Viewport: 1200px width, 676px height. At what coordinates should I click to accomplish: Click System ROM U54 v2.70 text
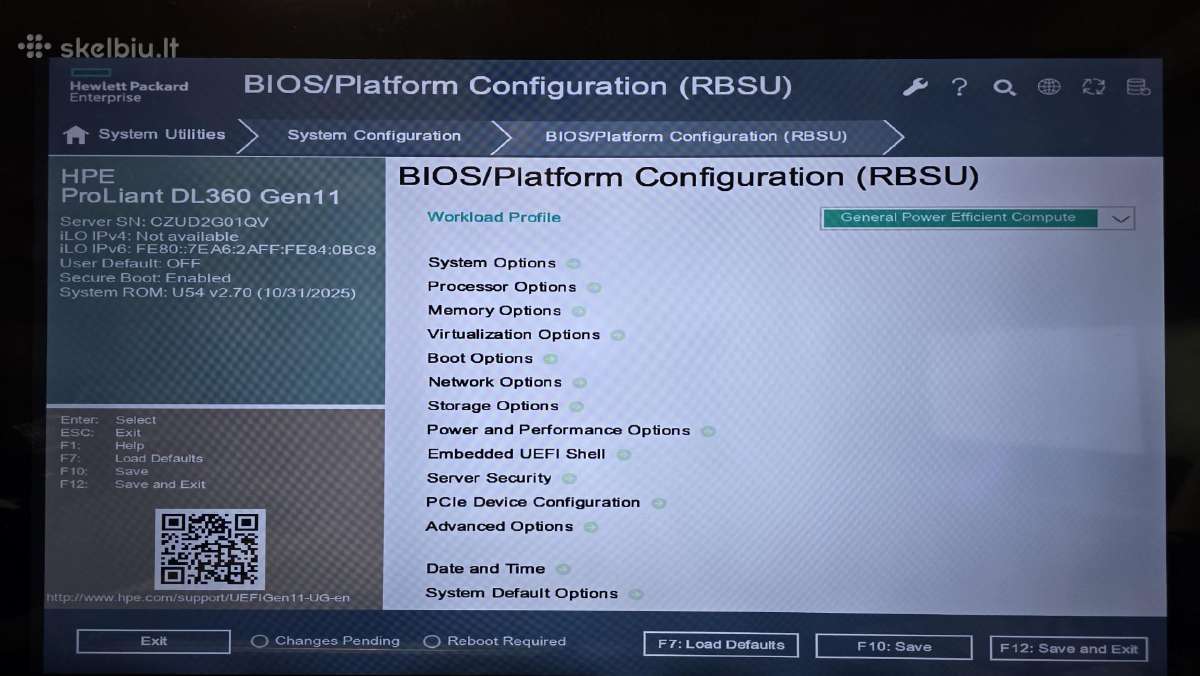click(208, 293)
